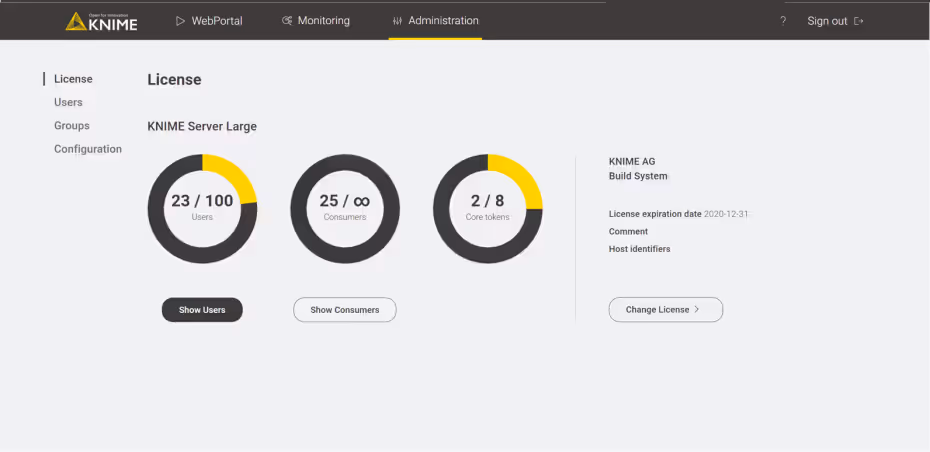Click the sign out arrow icon
The width and height of the screenshot is (930, 452).
tap(858, 21)
